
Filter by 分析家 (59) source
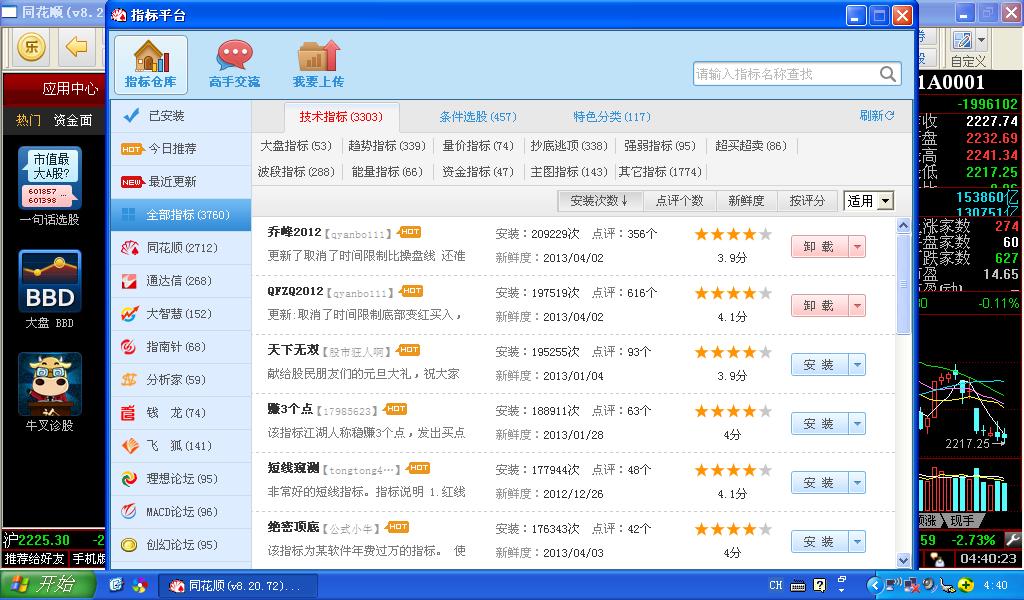coord(181,380)
